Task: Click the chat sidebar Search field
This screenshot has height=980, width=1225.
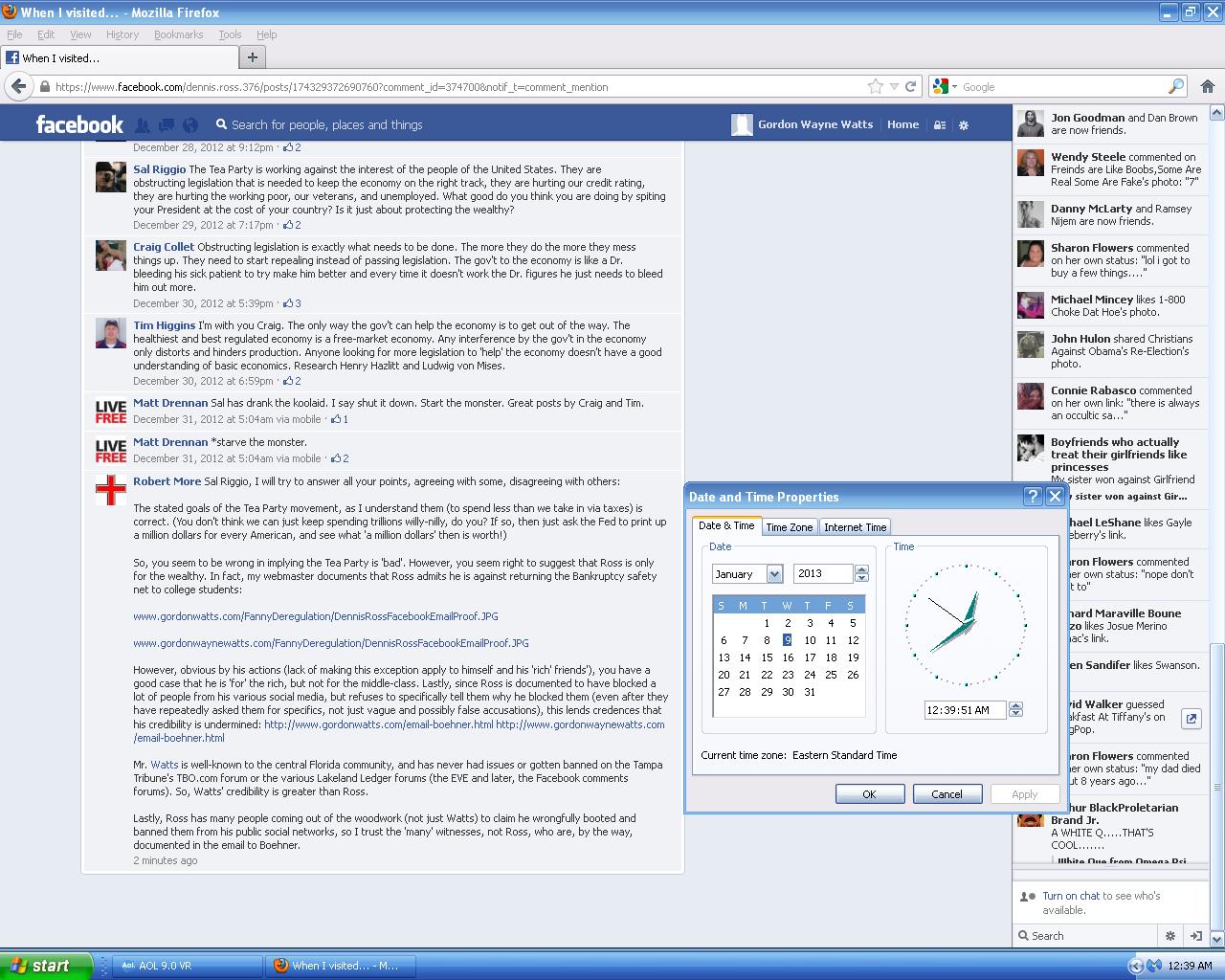Action: click(x=1087, y=936)
